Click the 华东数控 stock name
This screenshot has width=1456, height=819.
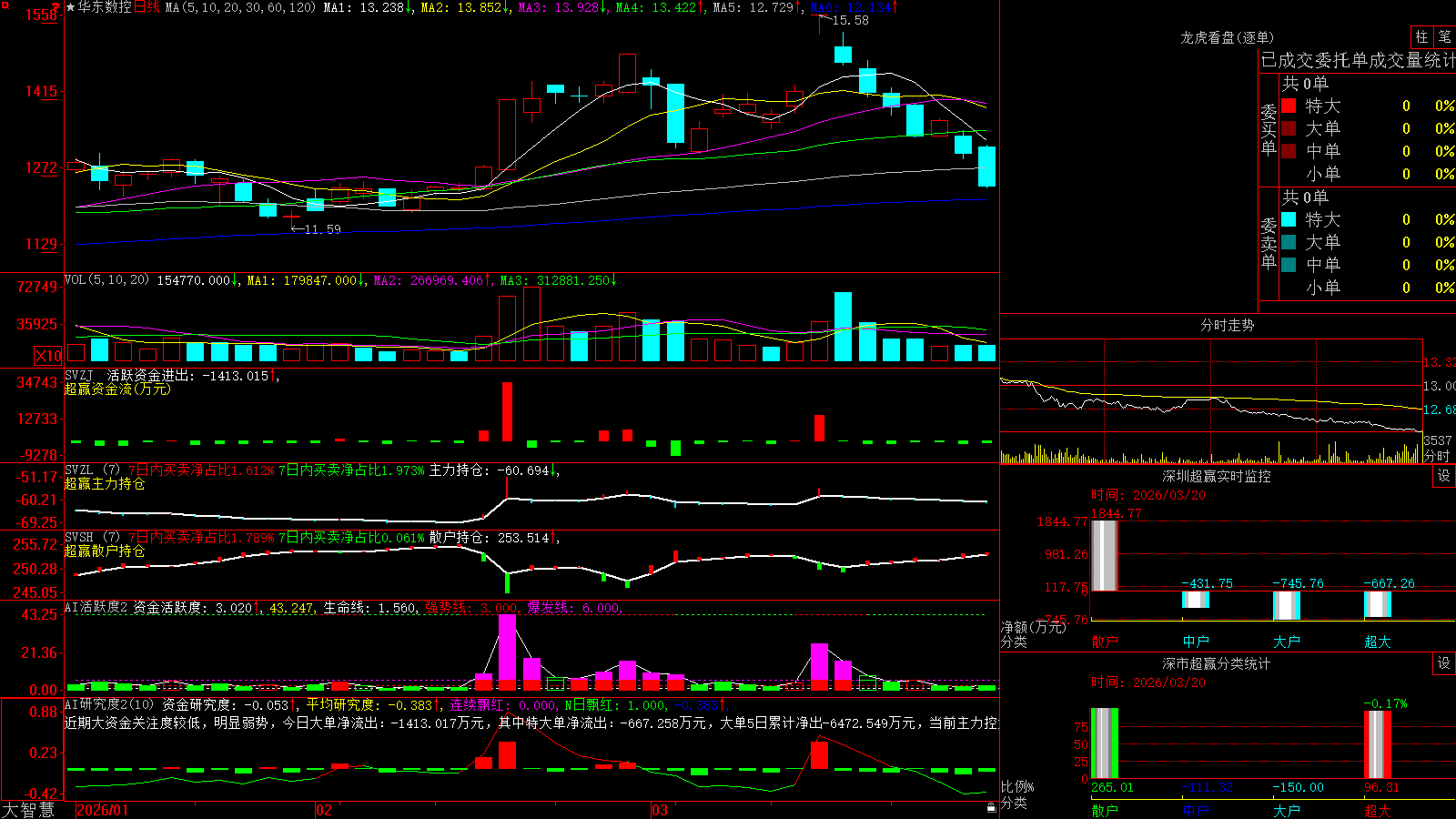point(105,7)
